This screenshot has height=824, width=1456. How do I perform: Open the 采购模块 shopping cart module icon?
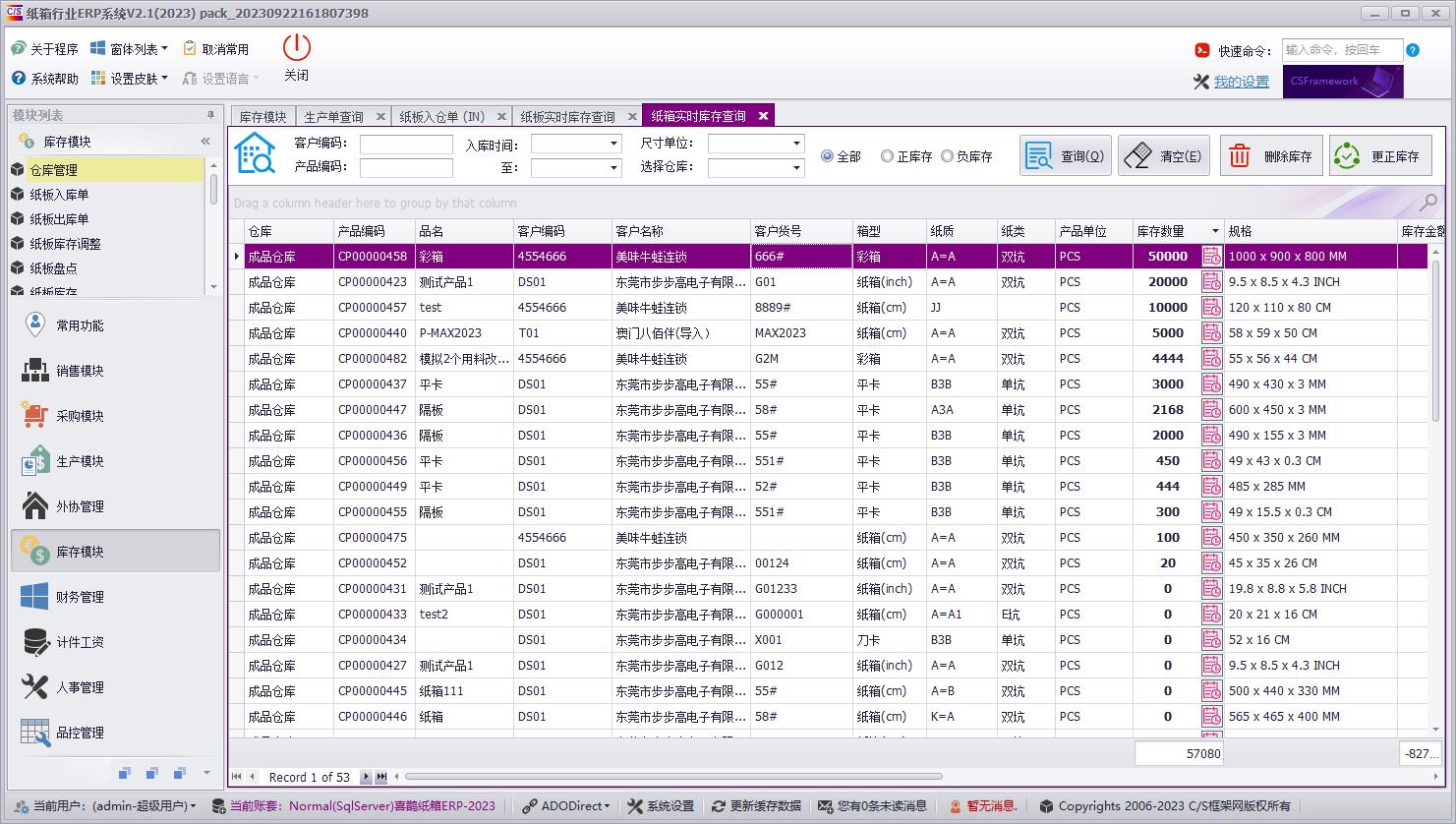coord(33,415)
